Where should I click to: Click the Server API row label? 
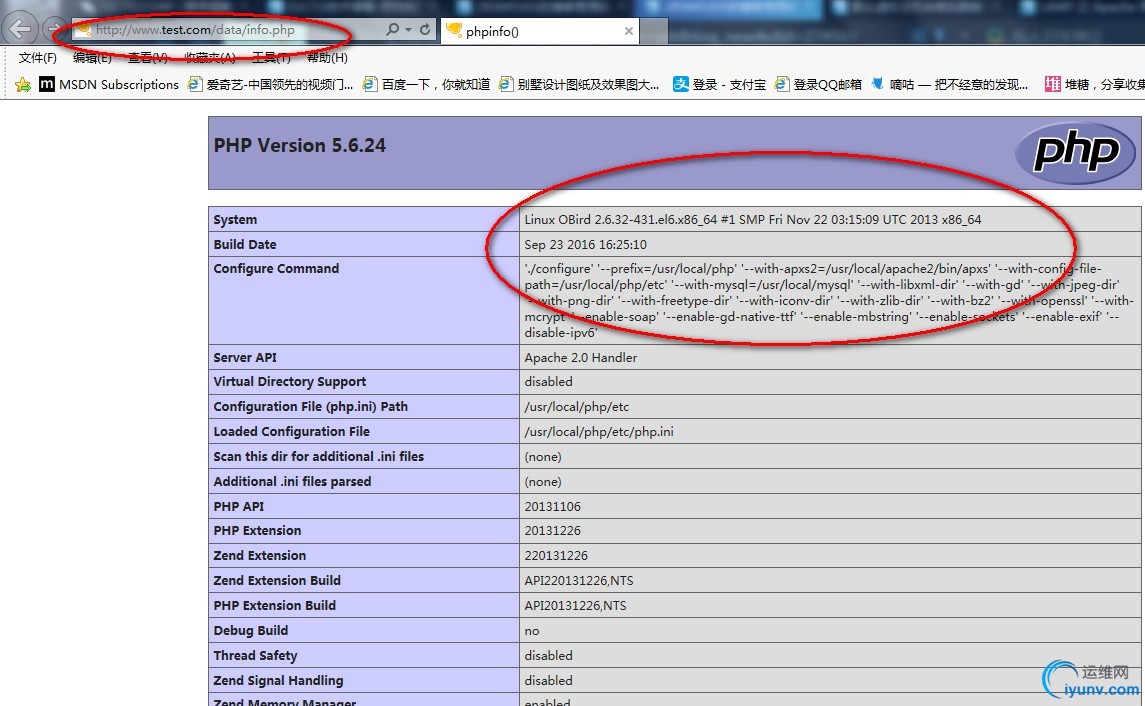coord(245,358)
